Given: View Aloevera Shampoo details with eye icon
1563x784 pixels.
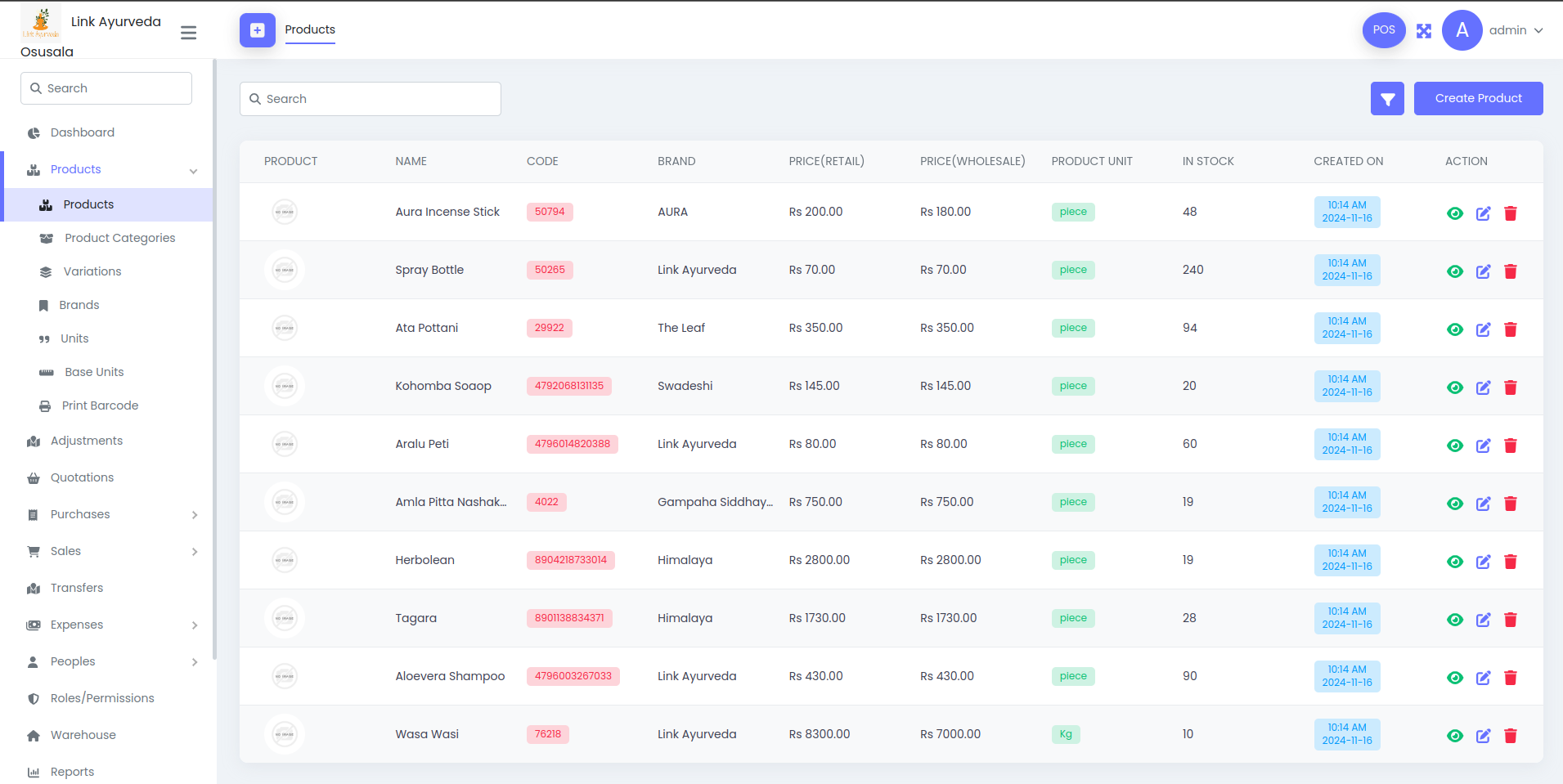Looking at the screenshot, I should 1454,678.
